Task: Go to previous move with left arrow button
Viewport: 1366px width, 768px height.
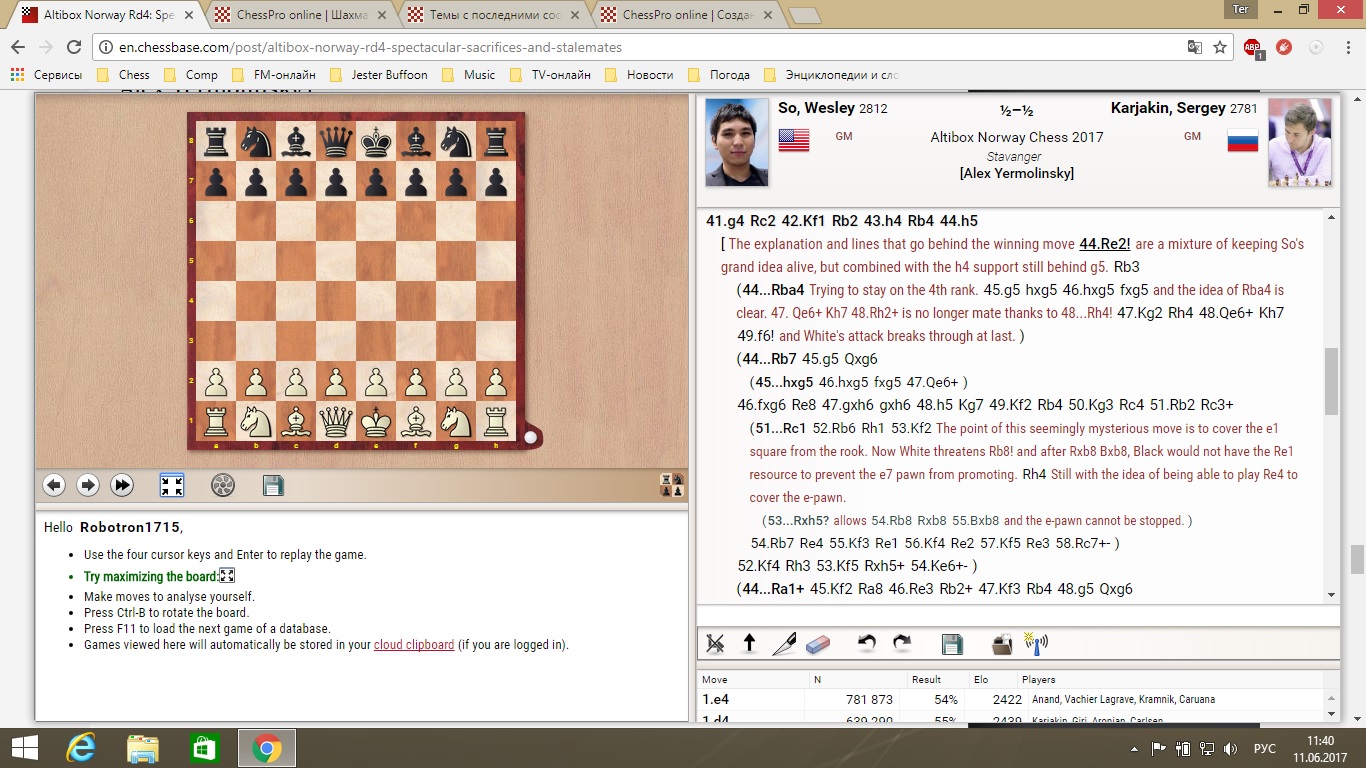Action: (54, 485)
